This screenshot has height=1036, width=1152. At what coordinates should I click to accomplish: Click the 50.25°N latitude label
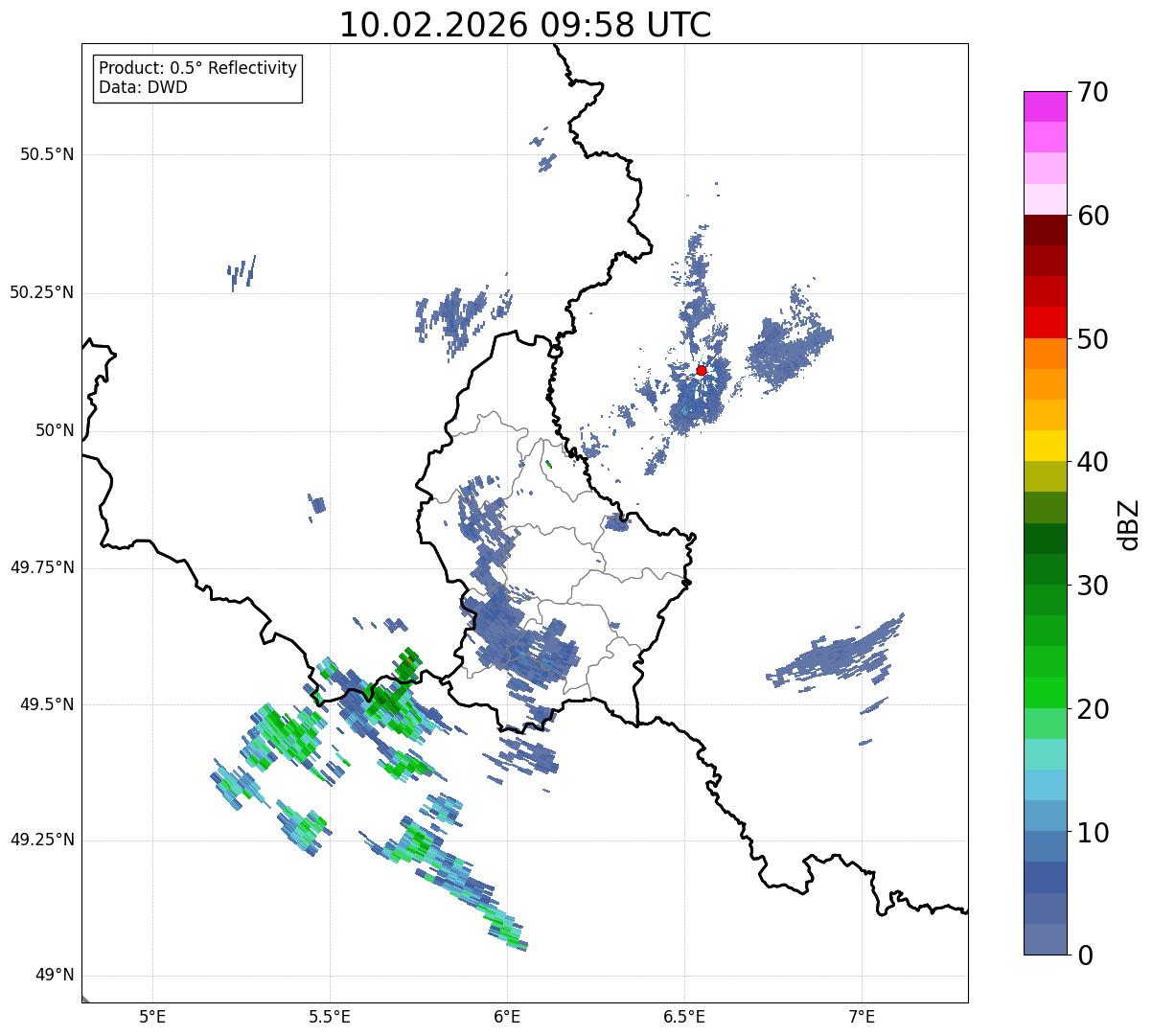click(42, 292)
